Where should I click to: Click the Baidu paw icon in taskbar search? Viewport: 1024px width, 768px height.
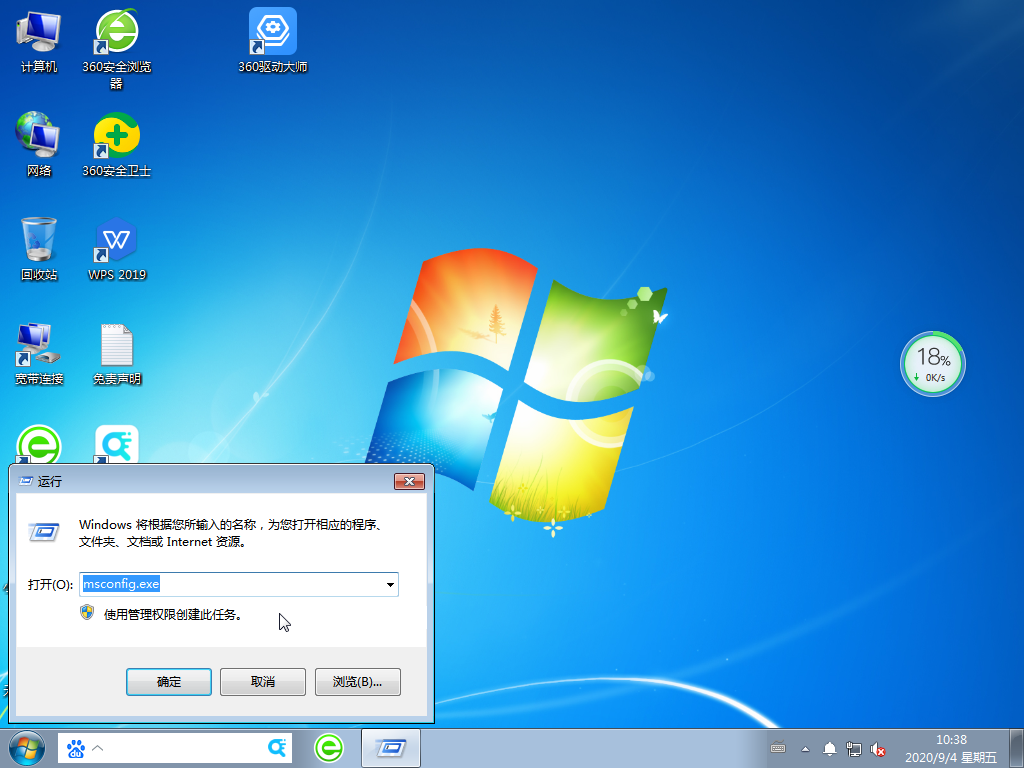click(76, 748)
